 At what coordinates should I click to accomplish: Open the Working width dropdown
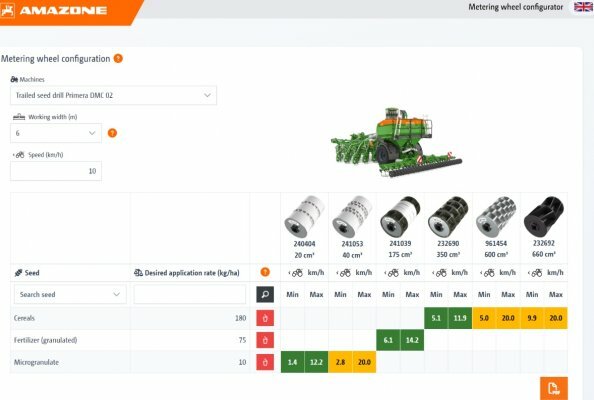(56, 133)
